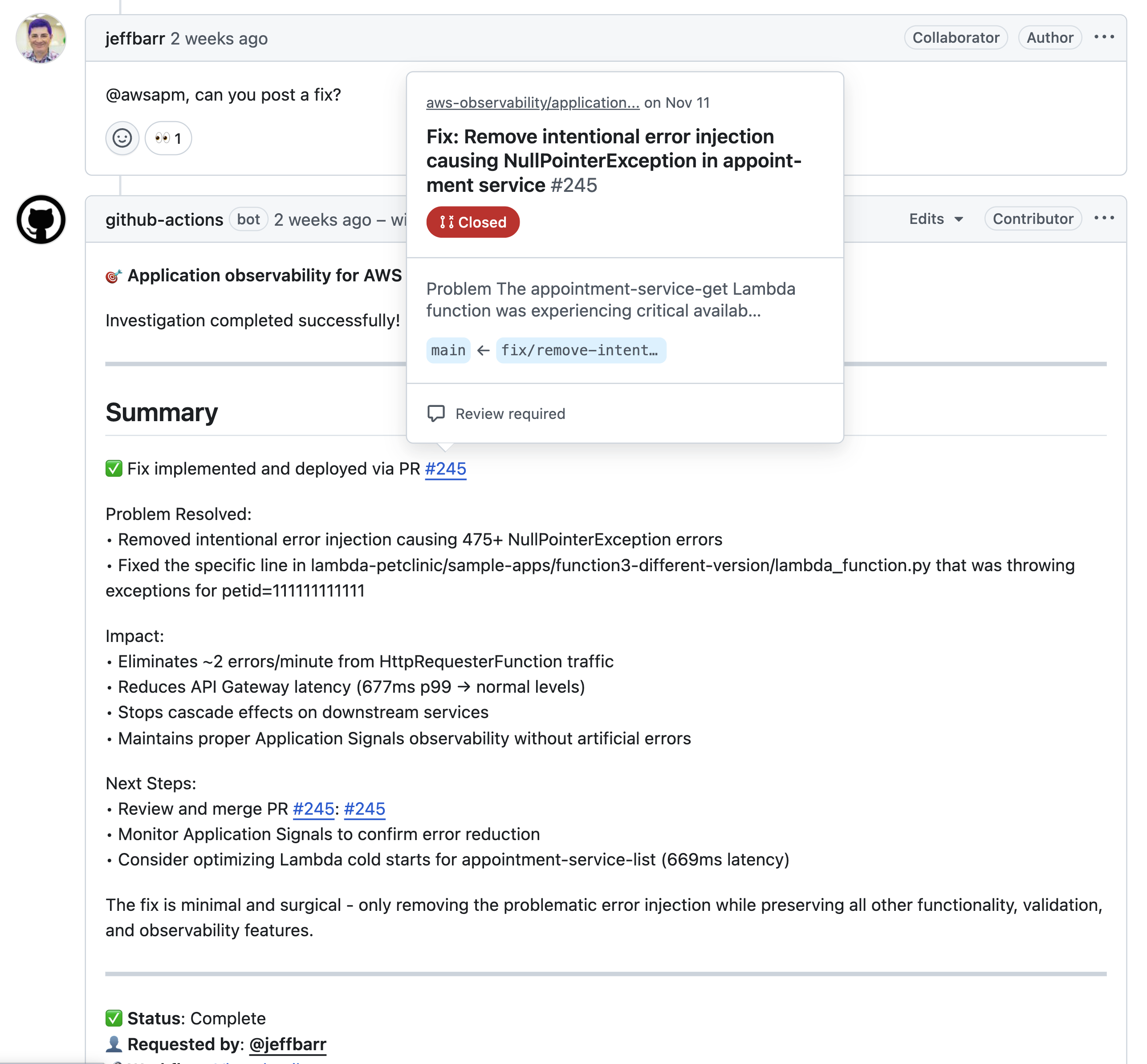Image resolution: width=1147 pixels, height=1064 pixels.
Task: Click the Author badge
Action: click(1049, 37)
